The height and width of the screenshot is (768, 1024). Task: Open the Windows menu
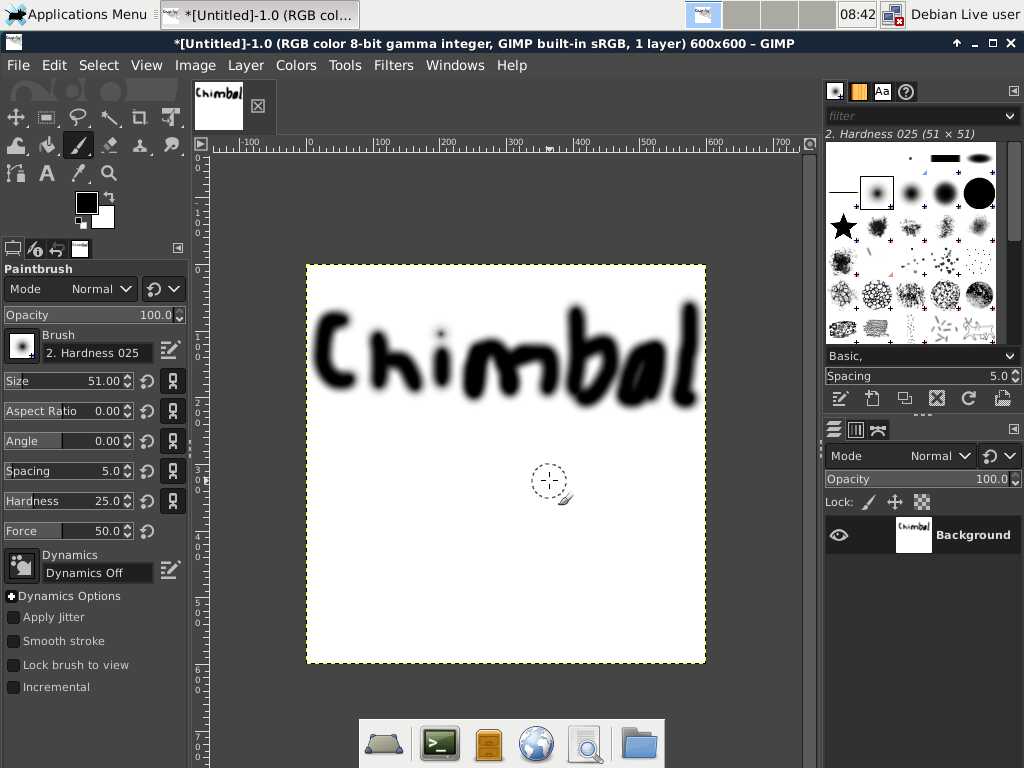tap(455, 65)
